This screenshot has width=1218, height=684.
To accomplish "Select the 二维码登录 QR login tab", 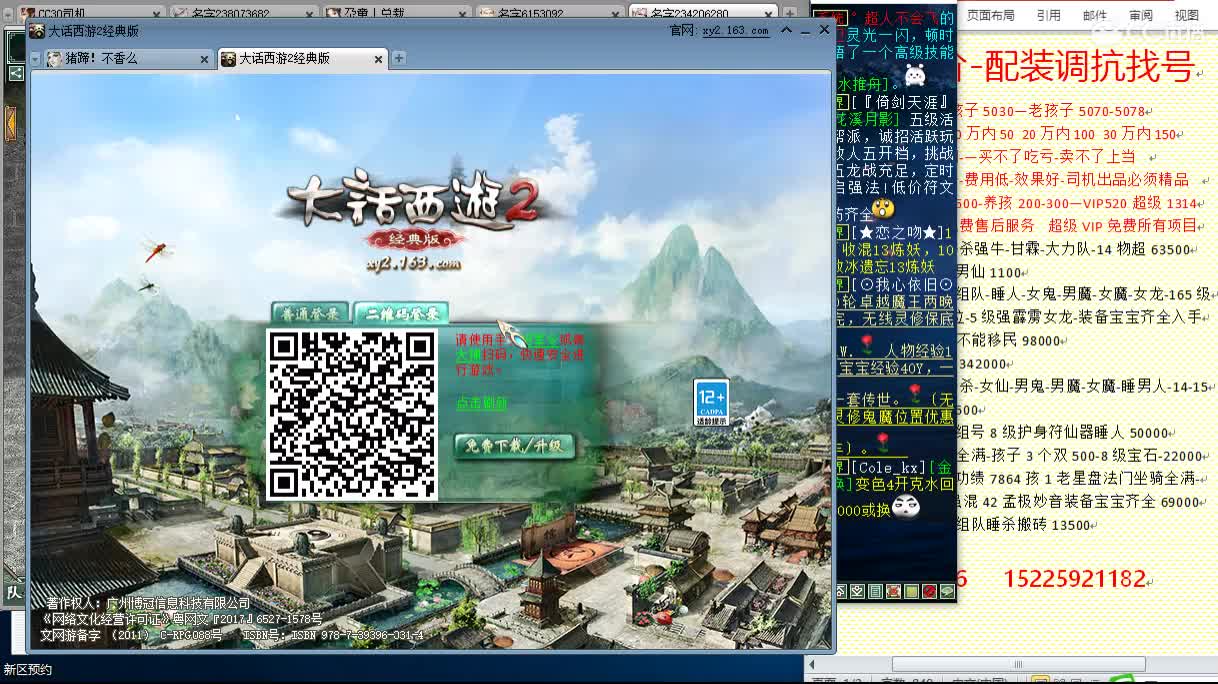I will tap(401, 313).
